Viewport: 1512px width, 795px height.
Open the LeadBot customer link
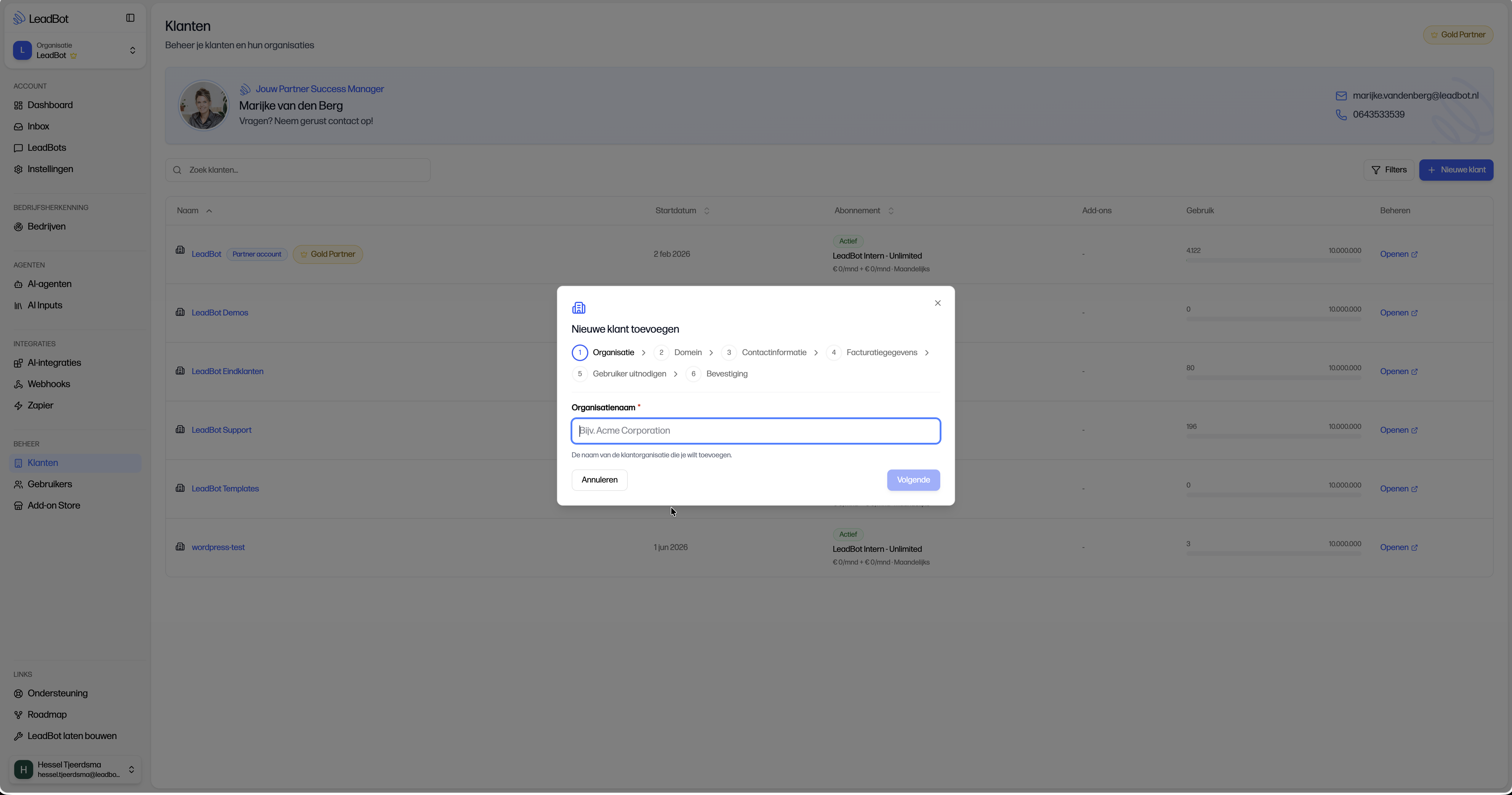click(206, 254)
